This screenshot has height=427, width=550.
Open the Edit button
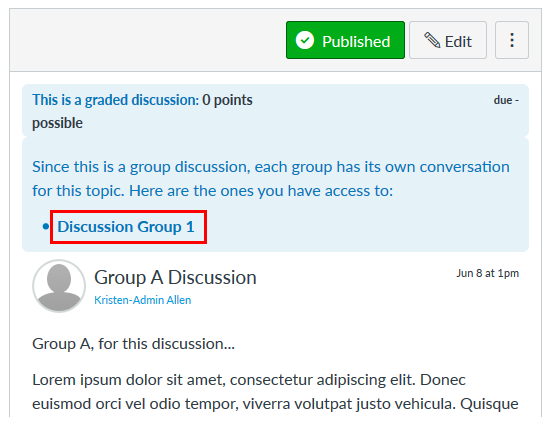(448, 40)
